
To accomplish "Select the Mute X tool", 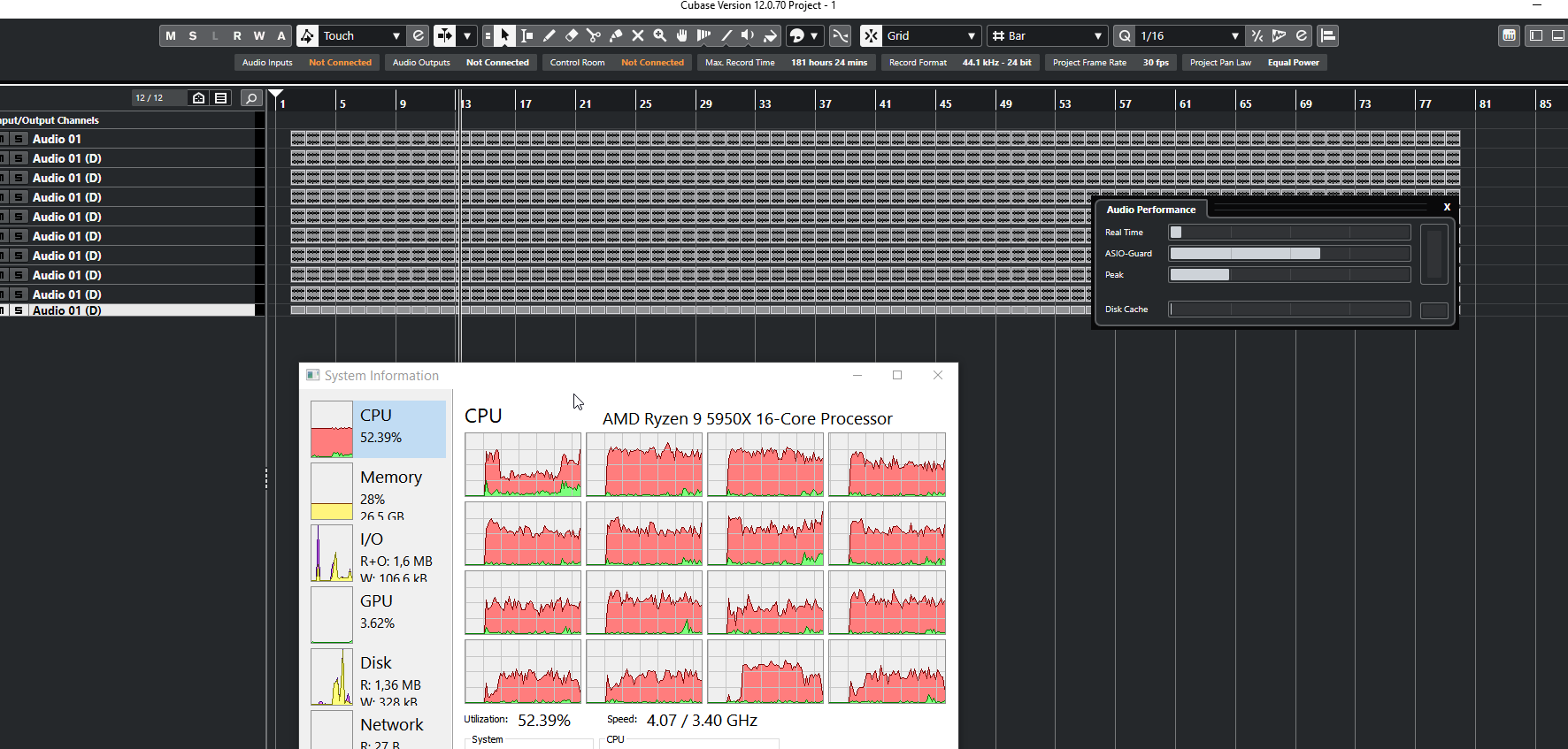I will tap(638, 35).
